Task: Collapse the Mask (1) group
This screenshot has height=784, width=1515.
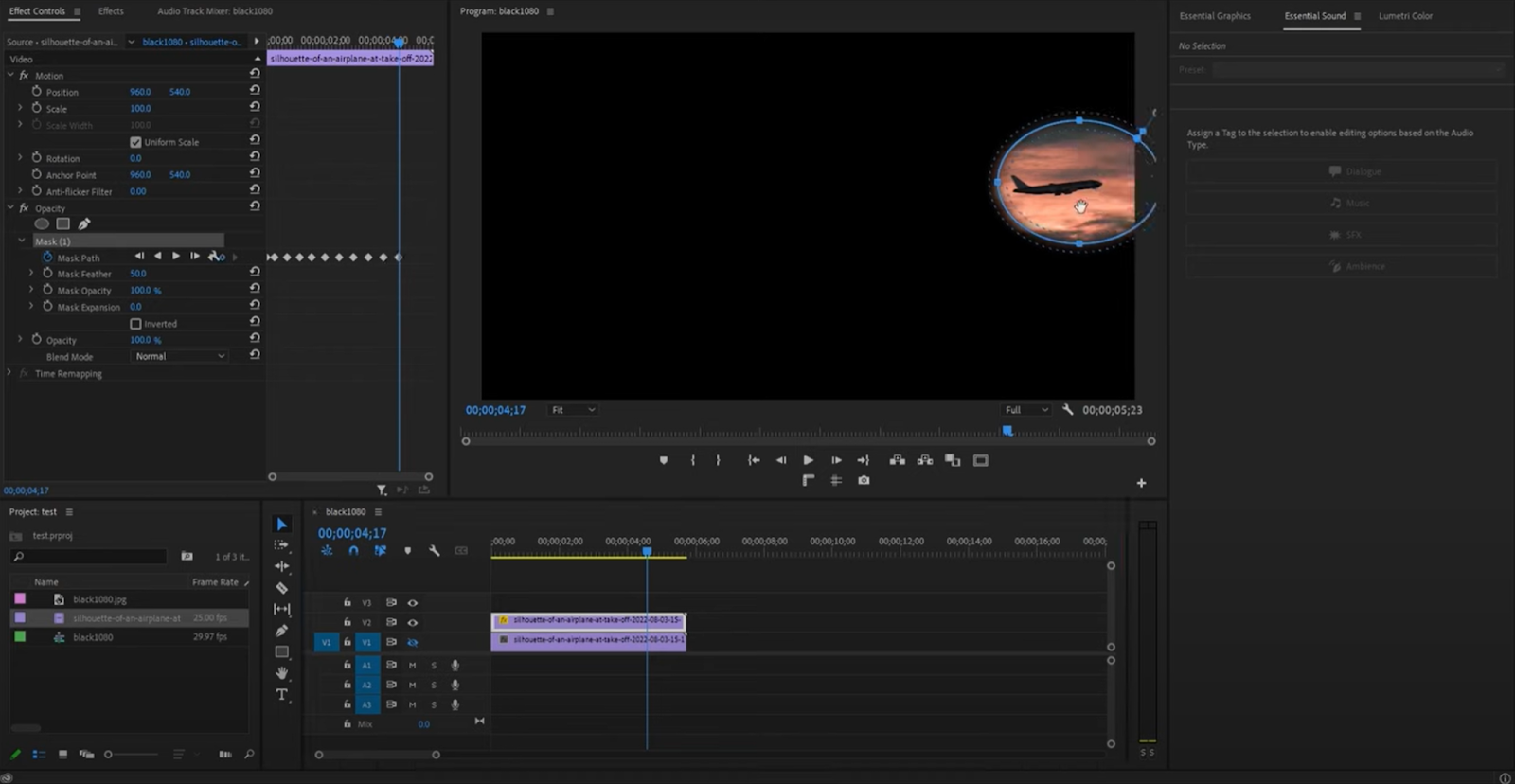Action: 21,241
